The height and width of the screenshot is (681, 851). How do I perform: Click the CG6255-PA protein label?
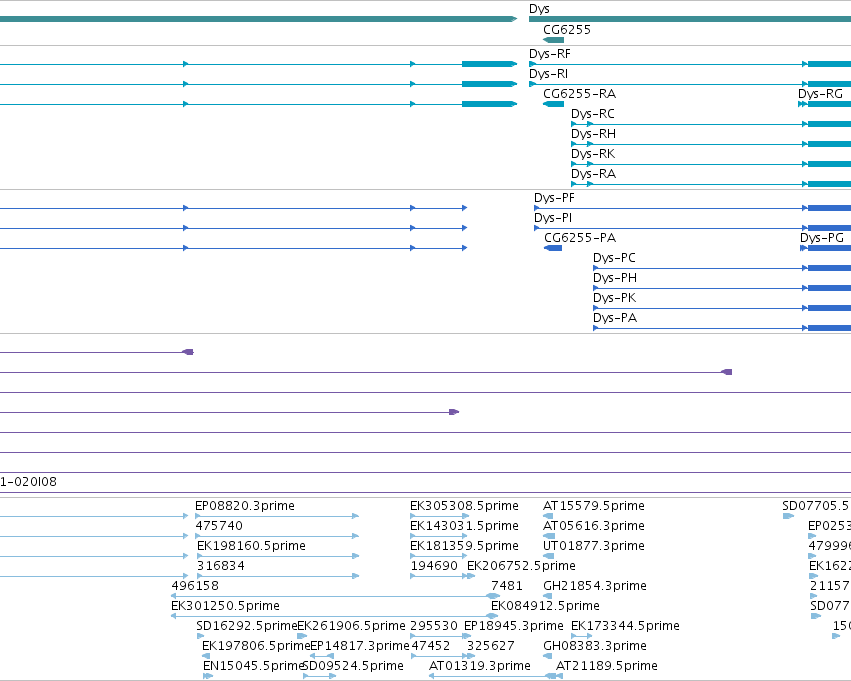tap(580, 238)
